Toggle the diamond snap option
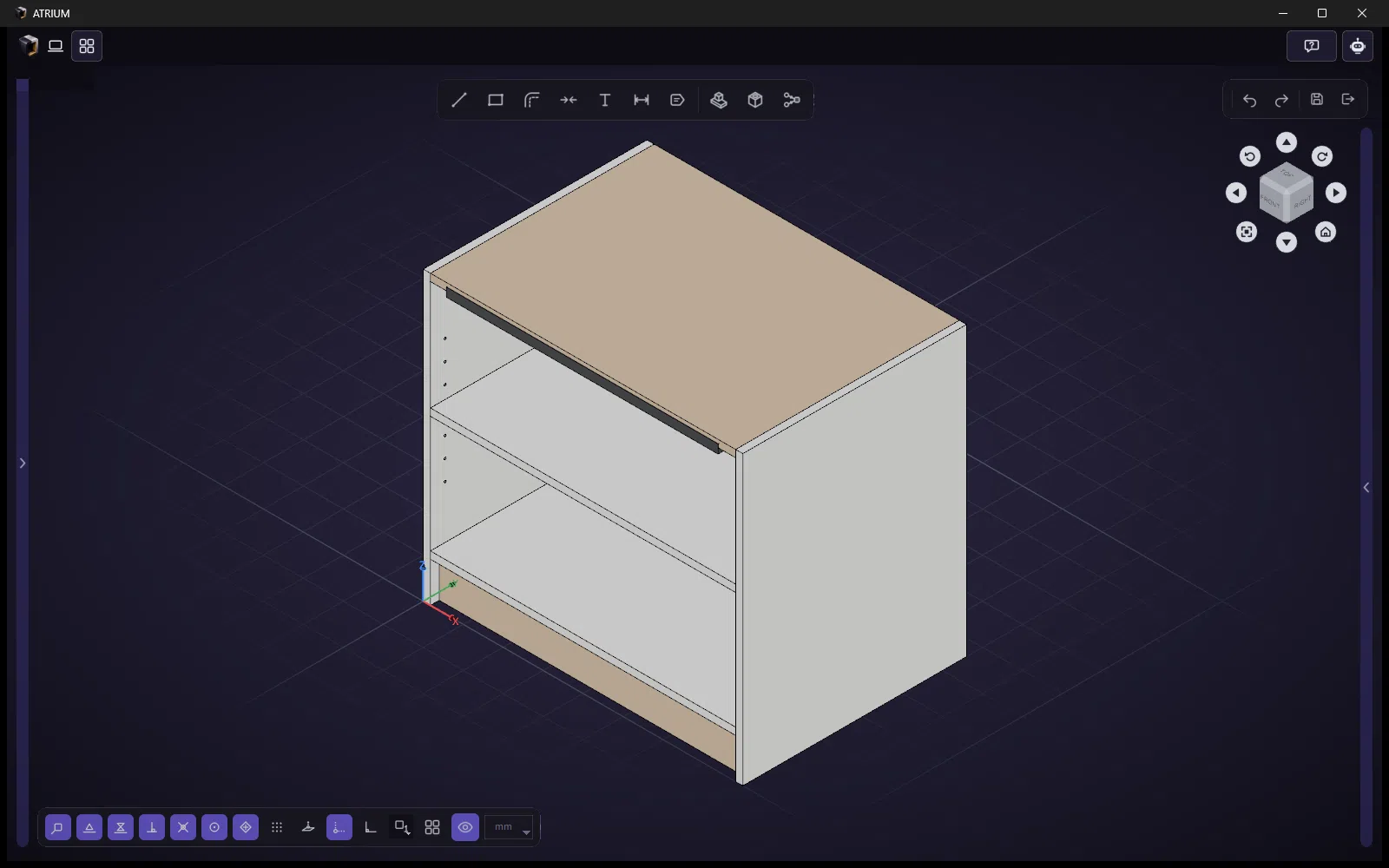1389x868 pixels. (x=246, y=827)
